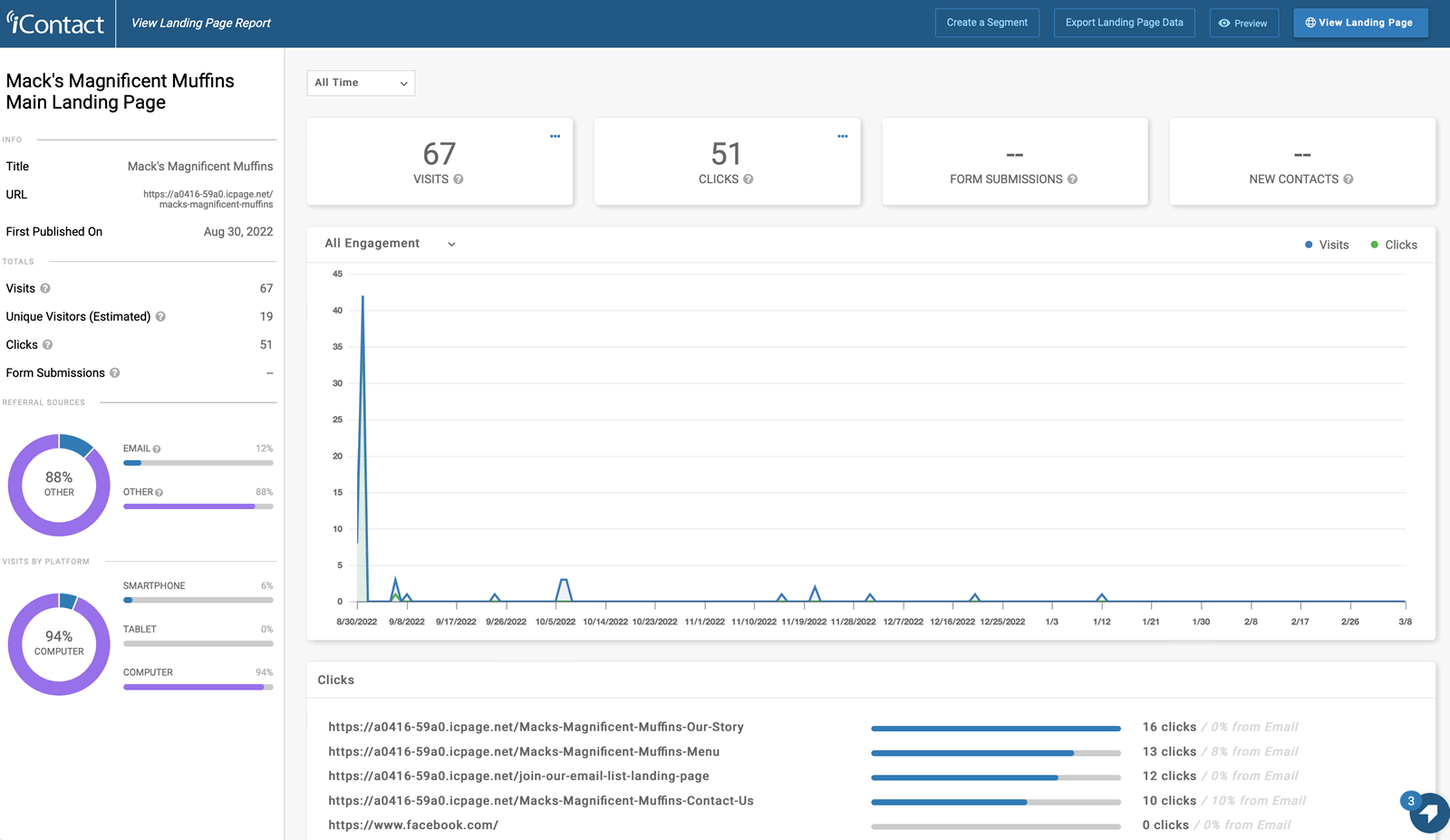Click the SMARTPHONE 6% progress bar
The height and width of the screenshot is (840, 1450).
pos(198,600)
